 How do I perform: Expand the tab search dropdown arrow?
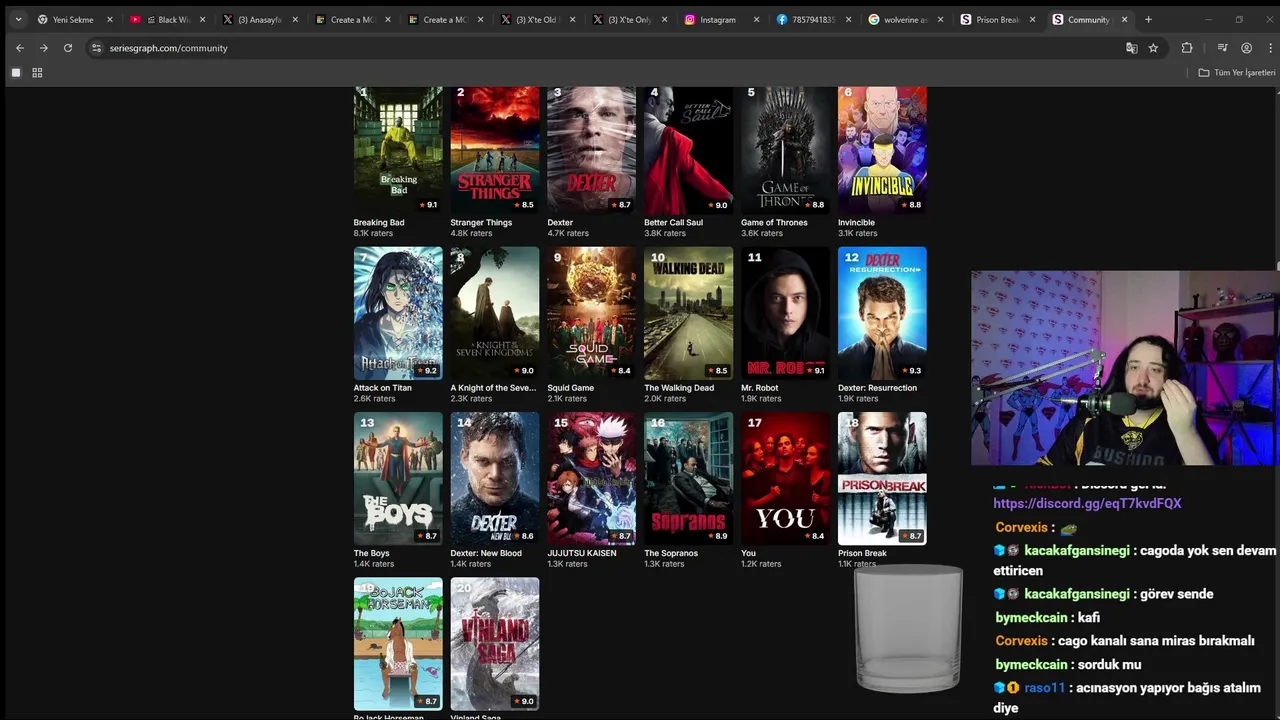18,19
